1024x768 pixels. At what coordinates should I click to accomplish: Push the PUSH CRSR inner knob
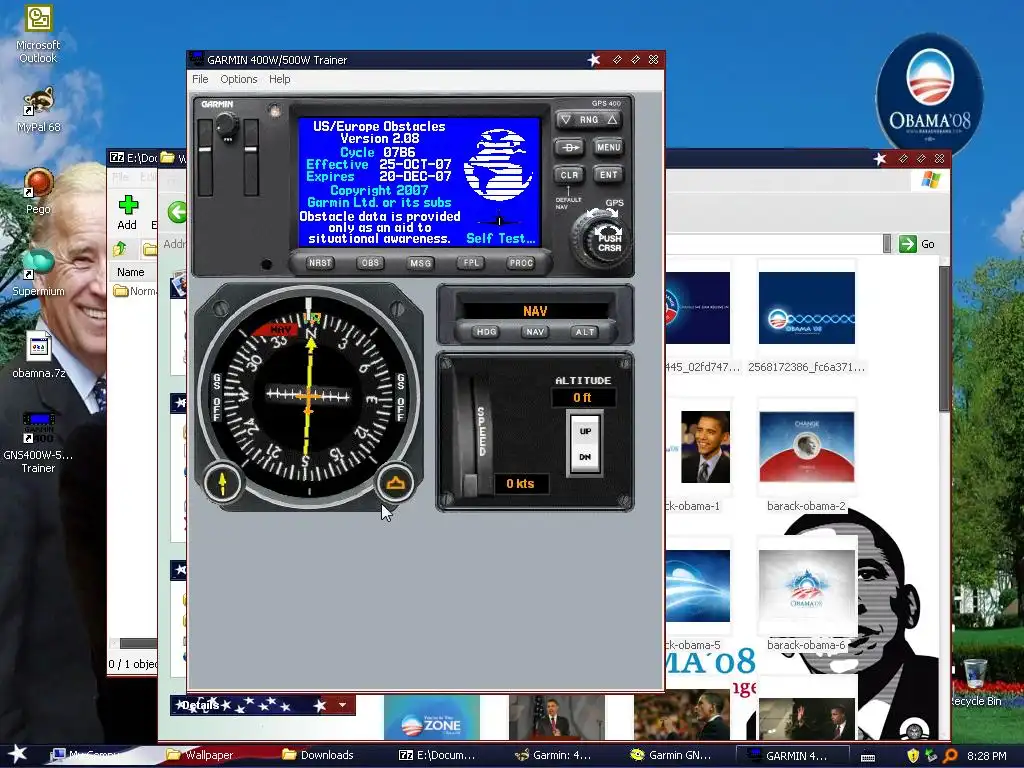pyautogui.click(x=607, y=242)
